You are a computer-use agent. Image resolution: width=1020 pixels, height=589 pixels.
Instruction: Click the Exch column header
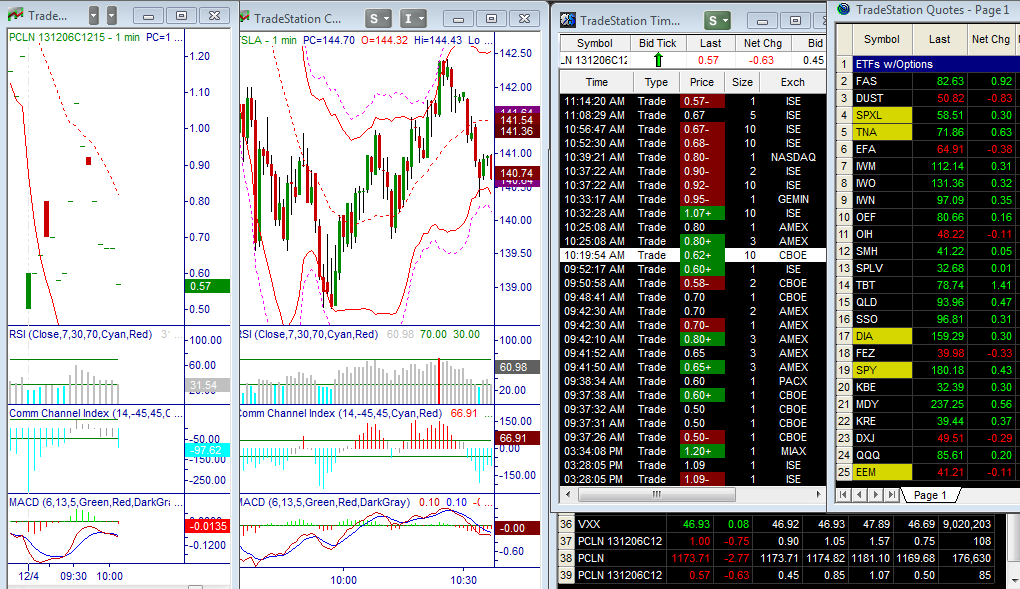792,82
